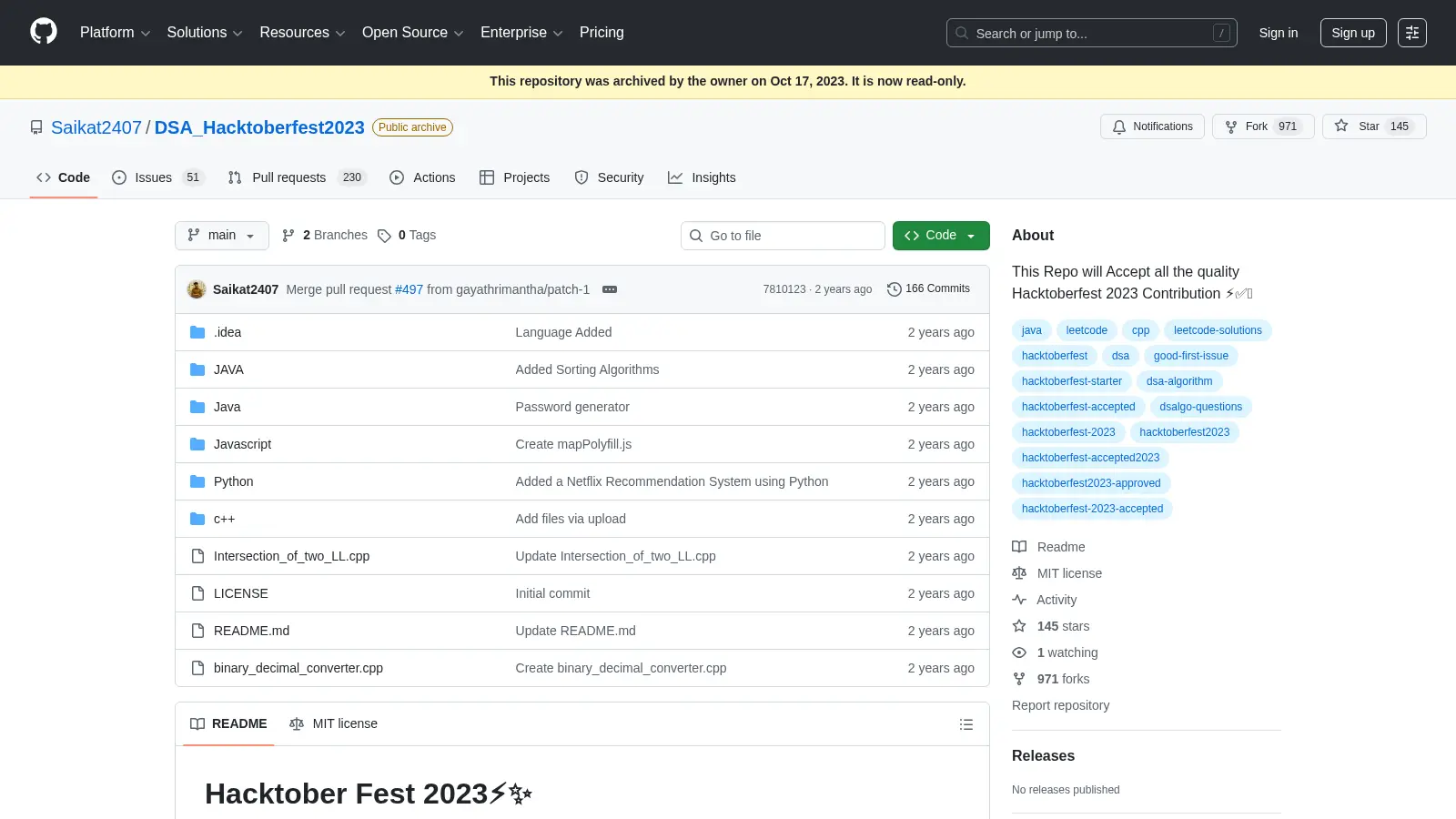Click the 166 Commits history link
This screenshot has height=819, width=1456.
pos(928,288)
